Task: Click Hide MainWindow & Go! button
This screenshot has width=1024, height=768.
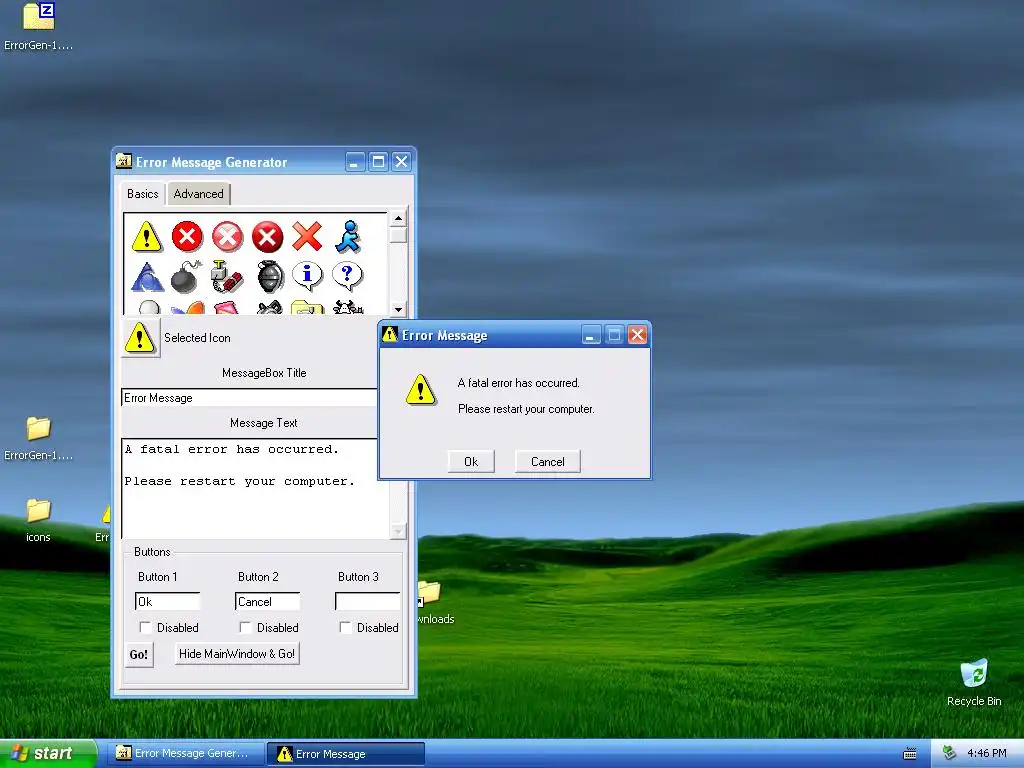Action: (237, 654)
